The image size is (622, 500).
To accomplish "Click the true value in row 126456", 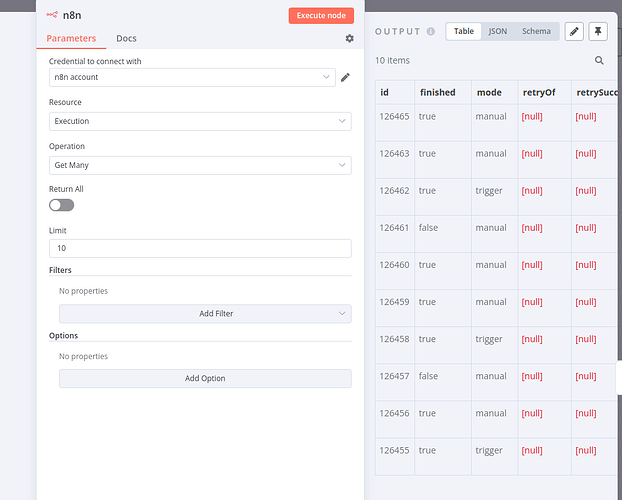I will [x=427, y=413].
